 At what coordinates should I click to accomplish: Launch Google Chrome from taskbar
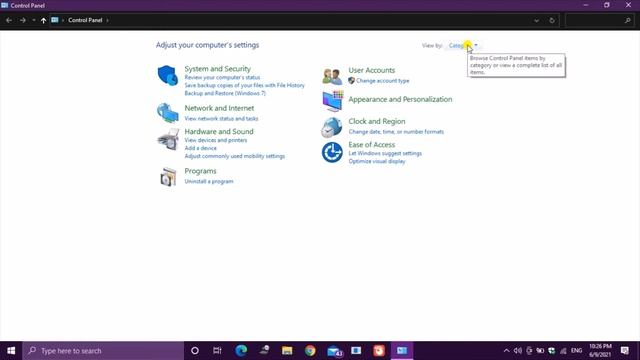tap(310, 351)
